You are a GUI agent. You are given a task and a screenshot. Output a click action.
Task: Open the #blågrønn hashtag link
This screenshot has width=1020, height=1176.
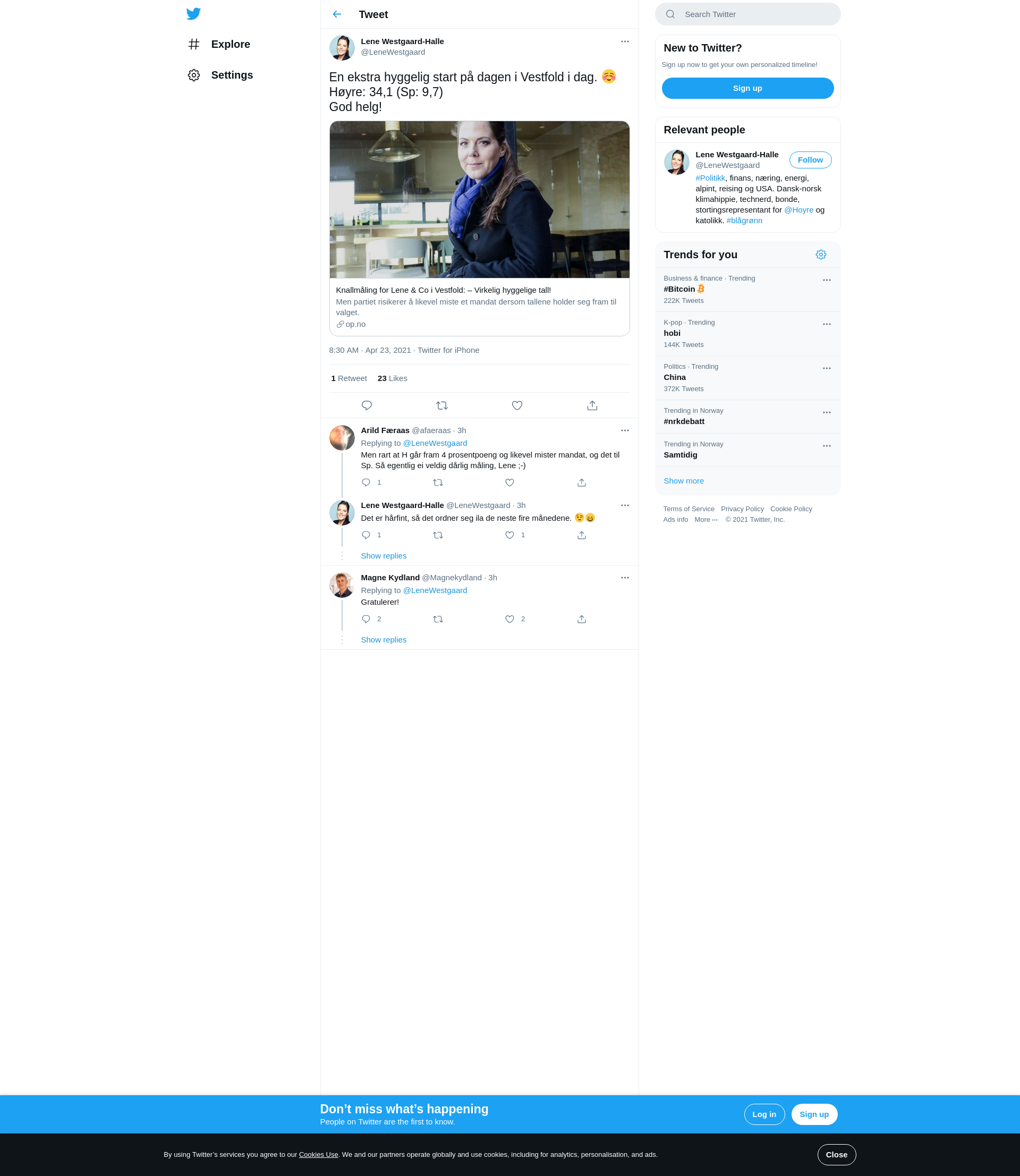[744, 221]
